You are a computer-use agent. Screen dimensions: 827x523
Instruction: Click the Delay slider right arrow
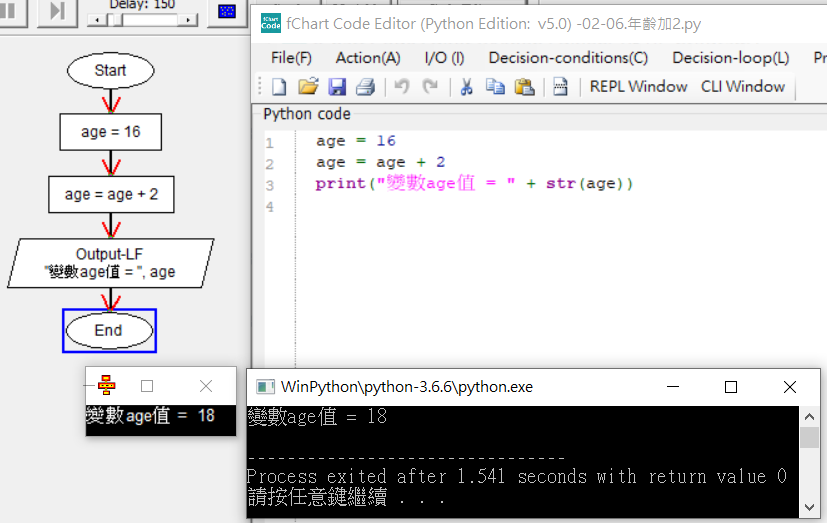188,20
